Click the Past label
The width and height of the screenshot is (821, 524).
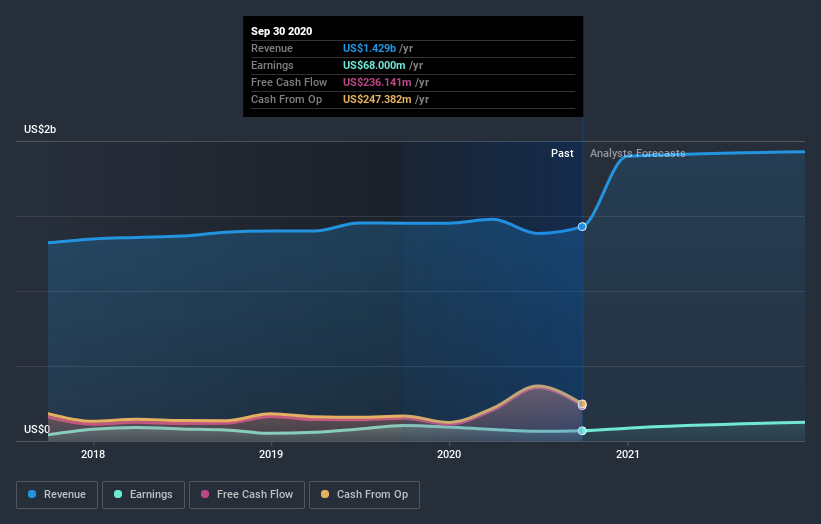coord(562,153)
